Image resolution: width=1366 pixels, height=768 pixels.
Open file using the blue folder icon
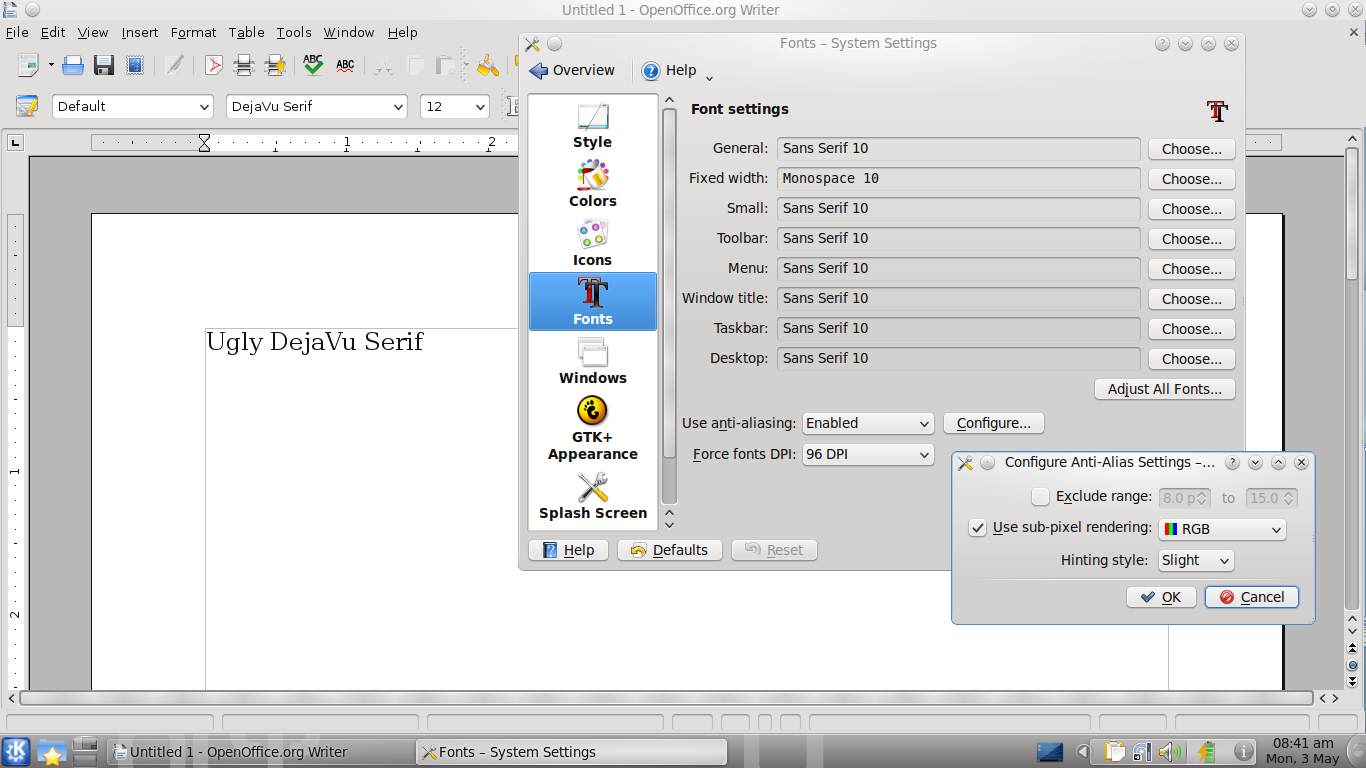tap(73, 66)
